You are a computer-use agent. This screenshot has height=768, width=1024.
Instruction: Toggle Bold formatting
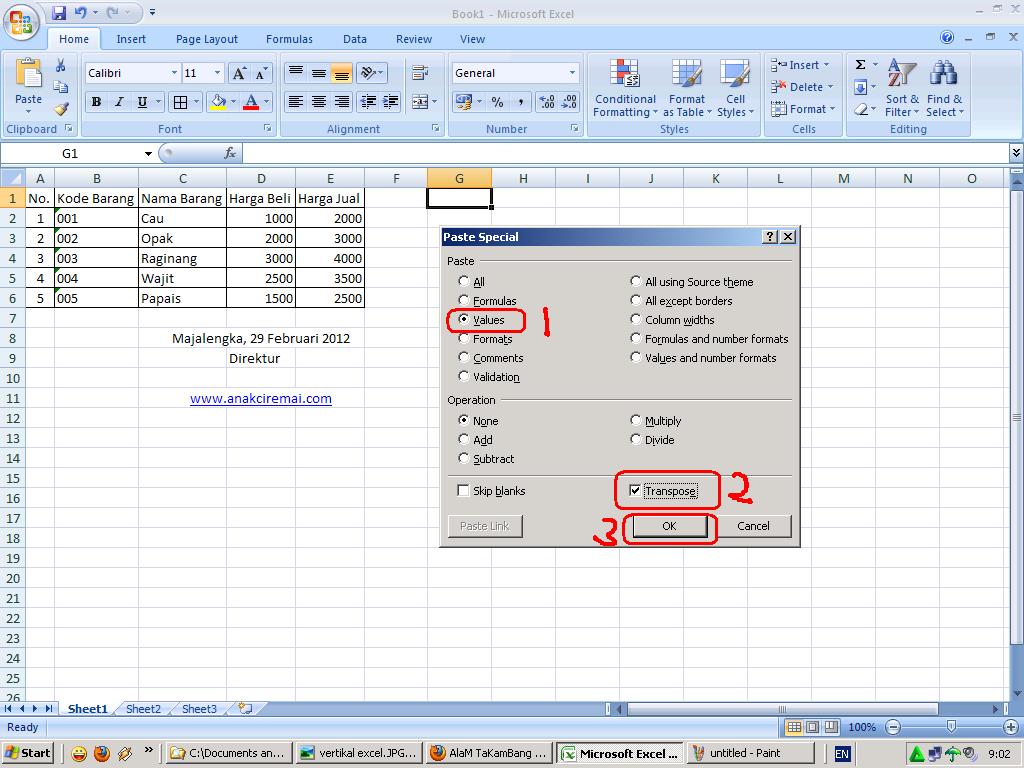tap(97, 102)
